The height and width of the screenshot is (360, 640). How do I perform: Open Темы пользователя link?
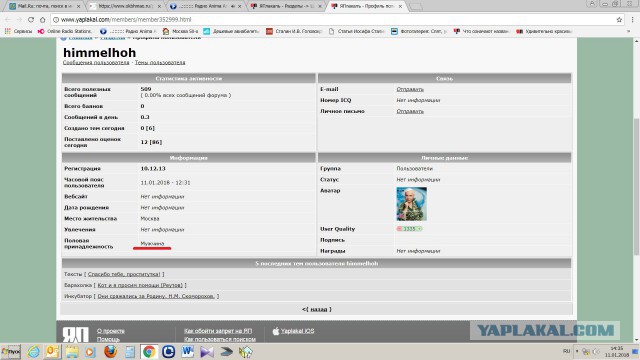point(160,62)
